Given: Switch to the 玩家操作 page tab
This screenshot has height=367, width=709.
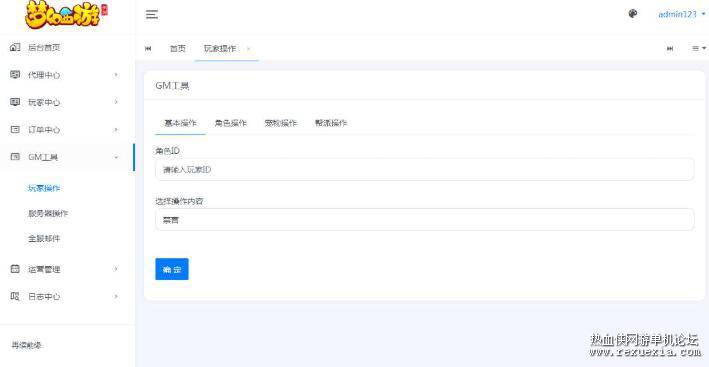Looking at the screenshot, I should pyautogui.click(x=220, y=48).
